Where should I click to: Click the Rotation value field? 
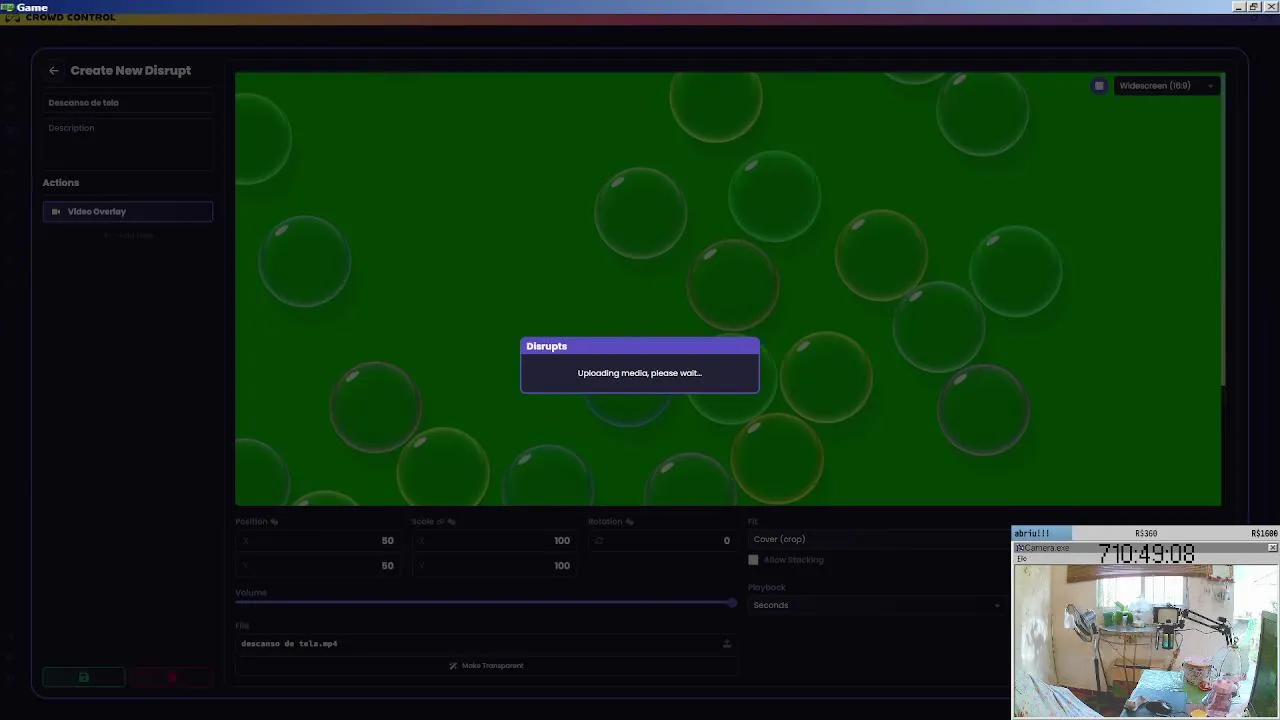(662, 541)
